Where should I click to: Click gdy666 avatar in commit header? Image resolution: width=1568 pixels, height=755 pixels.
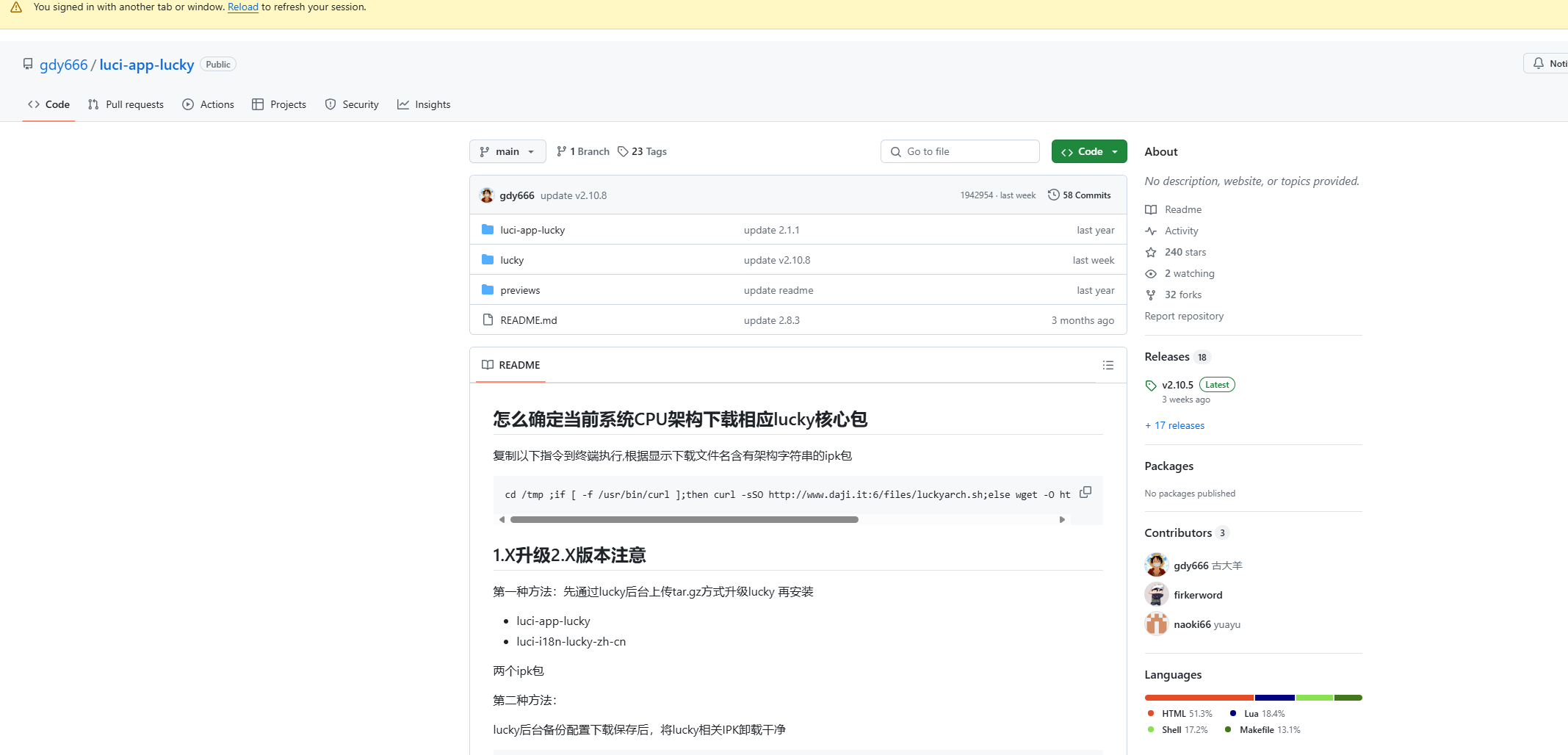(x=486, y=195)
